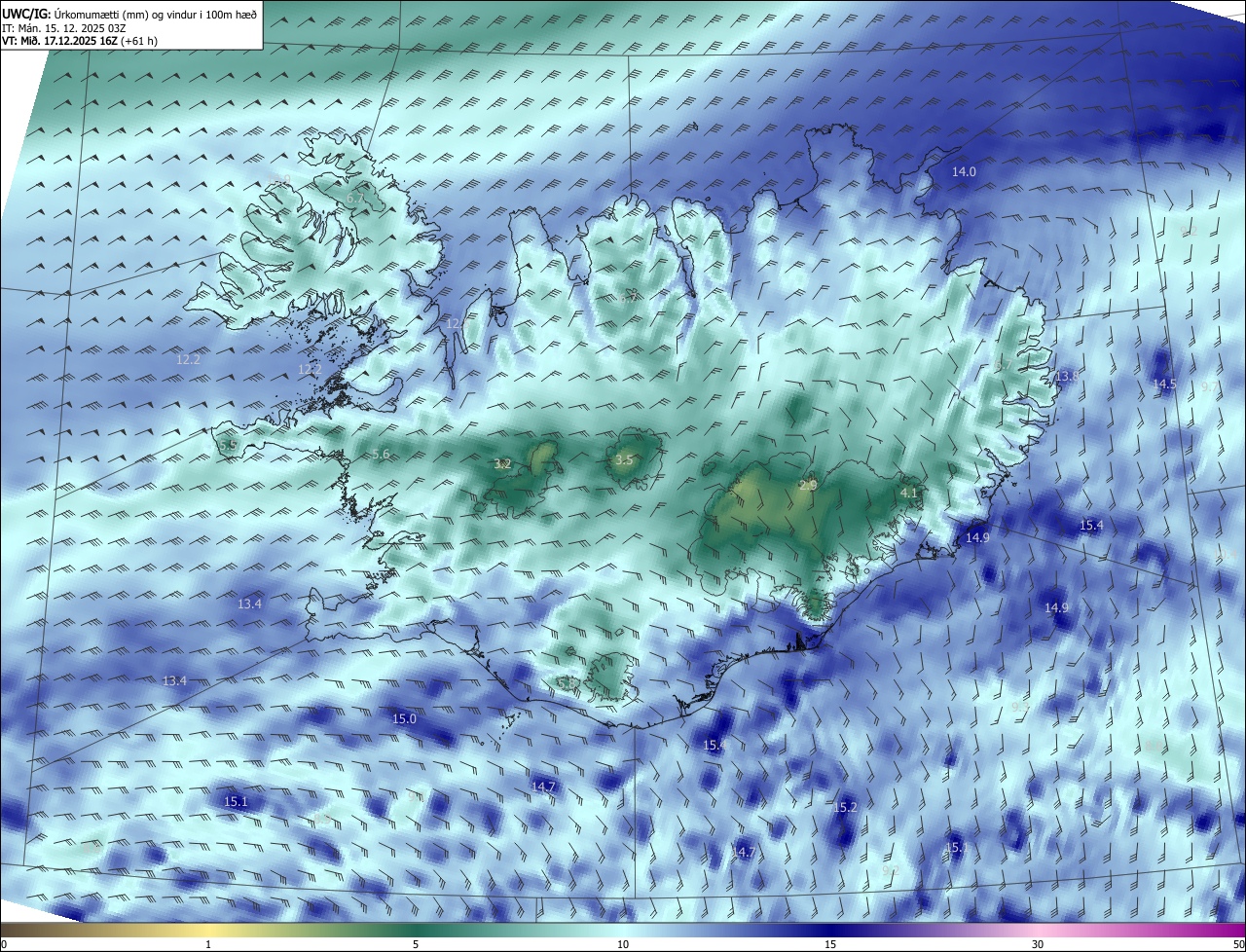This screenshot has width=1246, height=952.
Task: Click the 15 tick on the color scale
Action: pyautogui.click(x=830, y=944)
